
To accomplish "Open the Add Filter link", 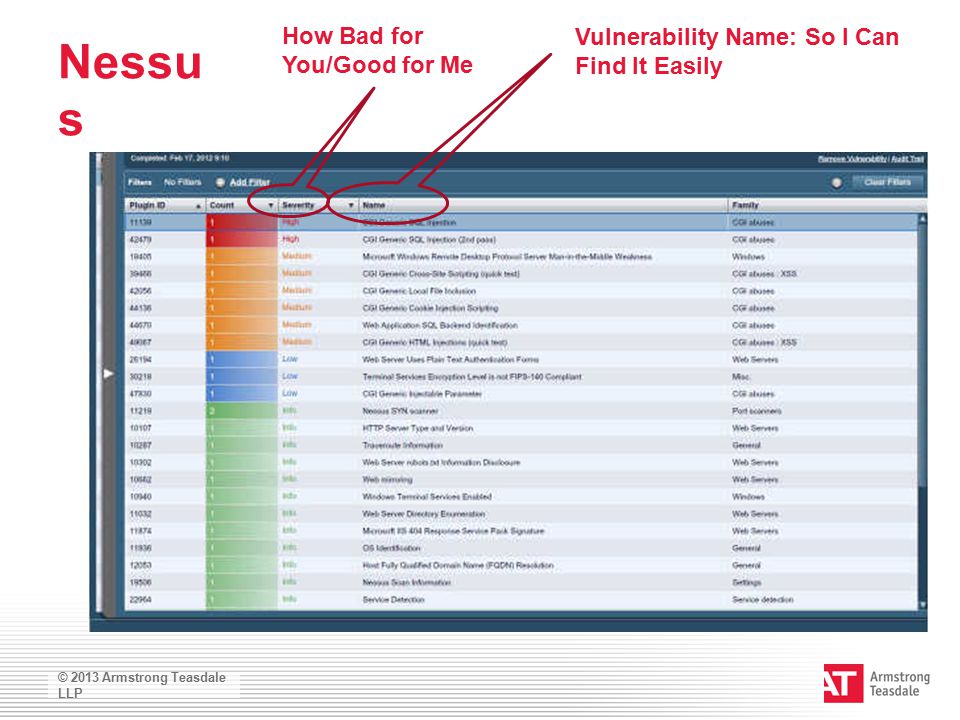I will coord(249,182).
